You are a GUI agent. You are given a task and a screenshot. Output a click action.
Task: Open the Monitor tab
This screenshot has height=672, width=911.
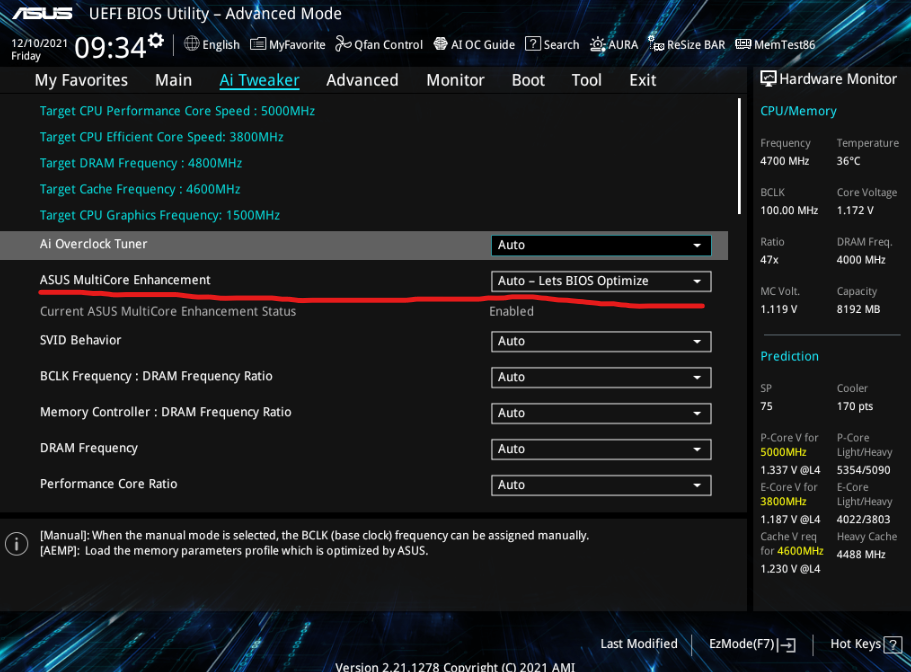pyautogui.click(x=456, y=80)
